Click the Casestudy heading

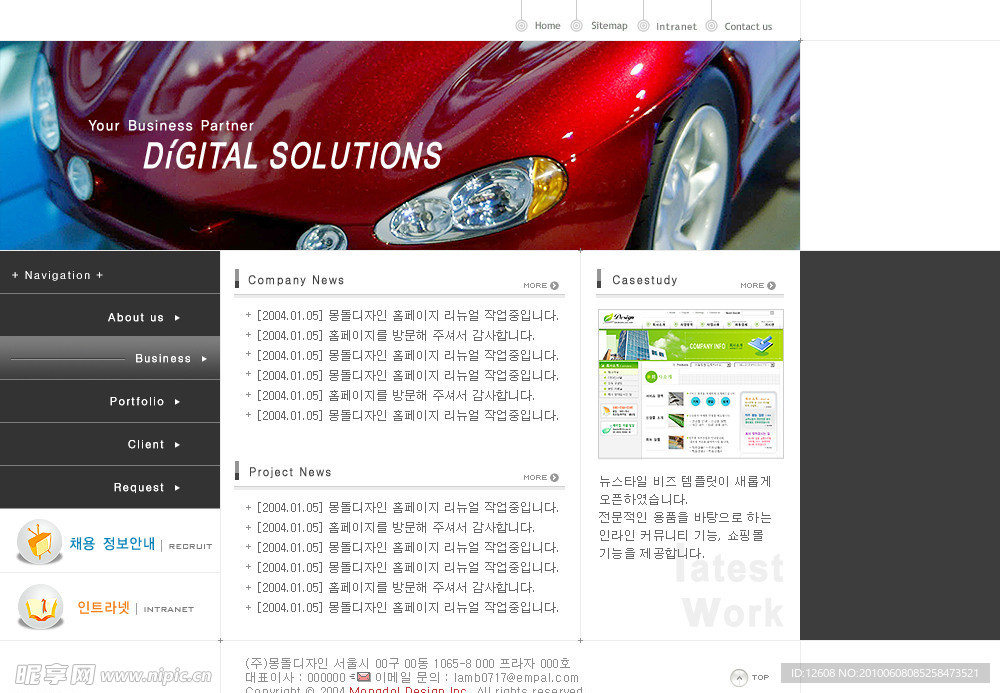point(645,280)
